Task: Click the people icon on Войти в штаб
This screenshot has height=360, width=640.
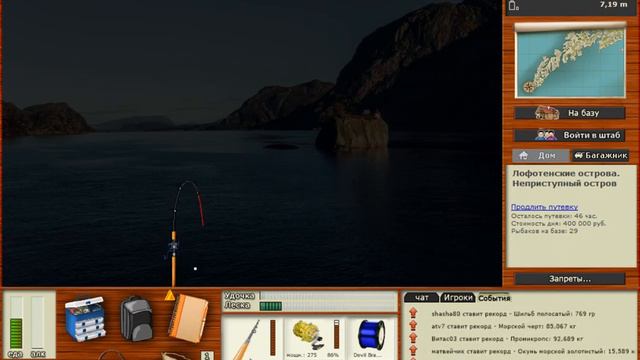Action: (546, 135)
